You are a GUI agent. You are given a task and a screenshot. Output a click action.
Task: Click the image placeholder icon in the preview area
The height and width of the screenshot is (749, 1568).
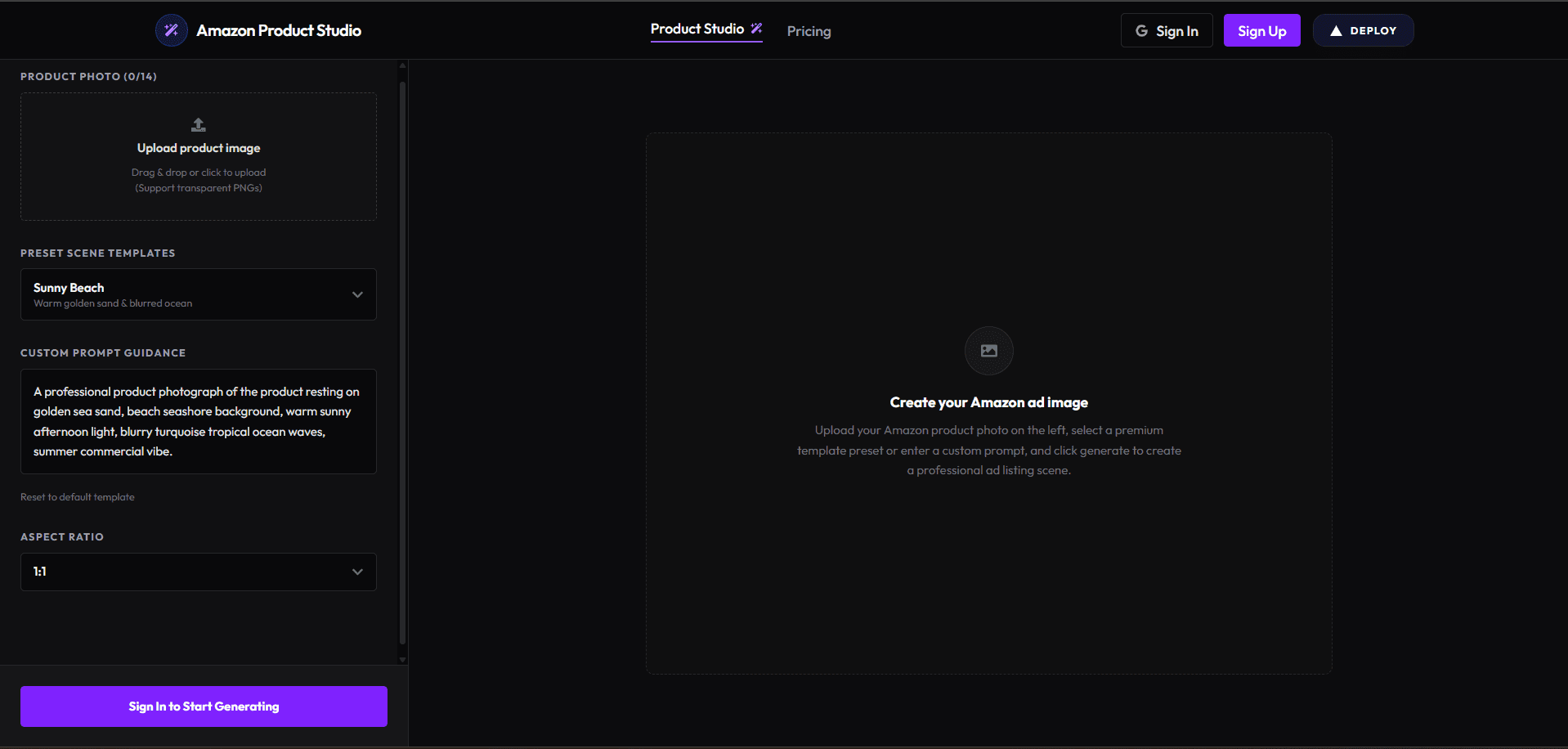[x=989, y=351]
